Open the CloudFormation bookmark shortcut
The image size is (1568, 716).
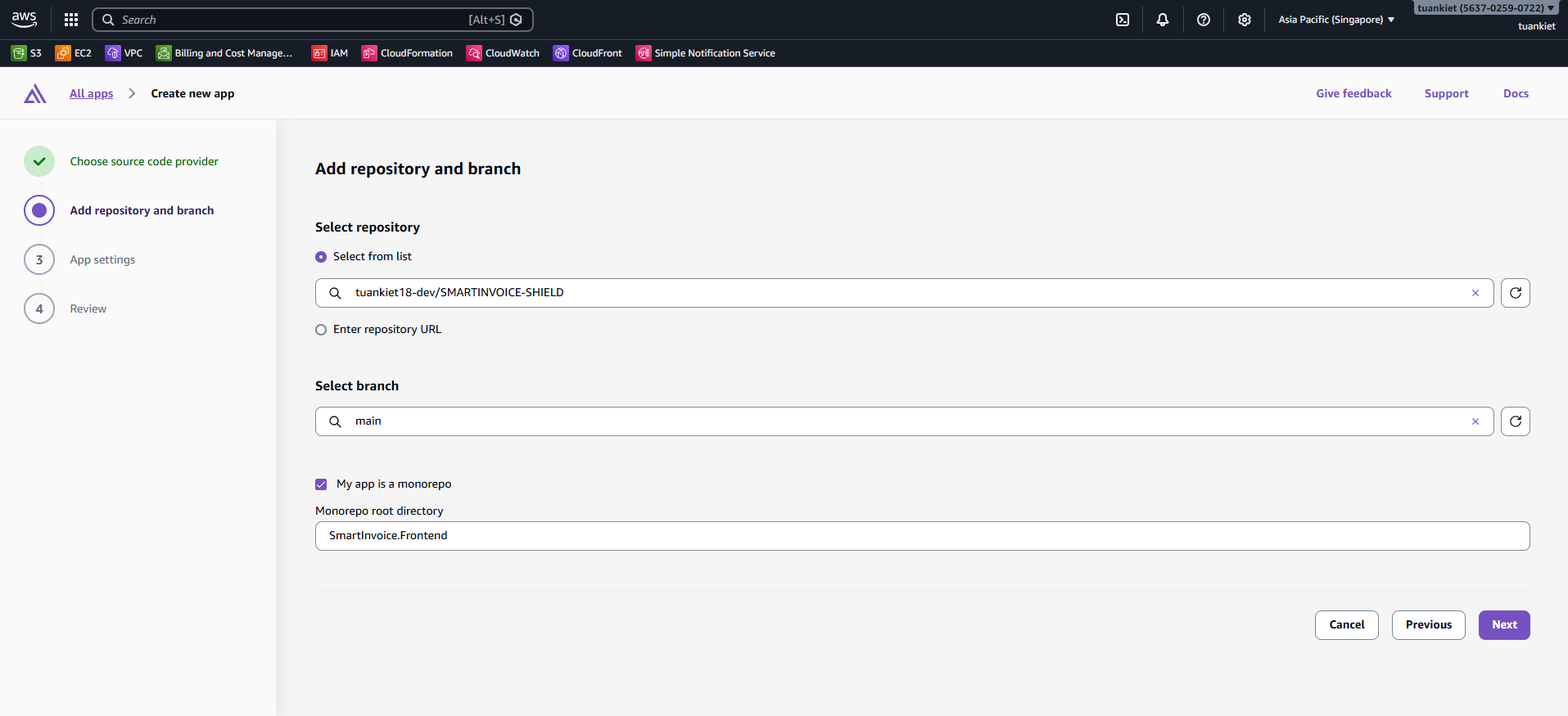coord(407,53)
